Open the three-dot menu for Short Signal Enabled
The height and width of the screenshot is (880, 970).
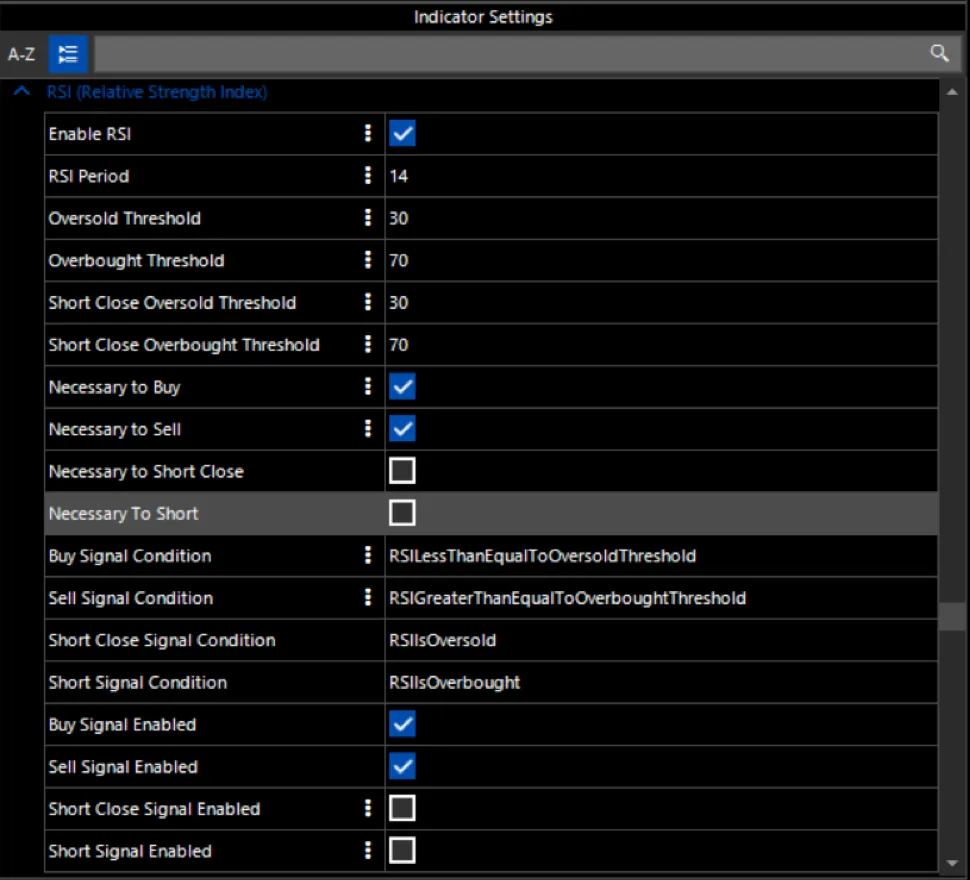(368, 850)
